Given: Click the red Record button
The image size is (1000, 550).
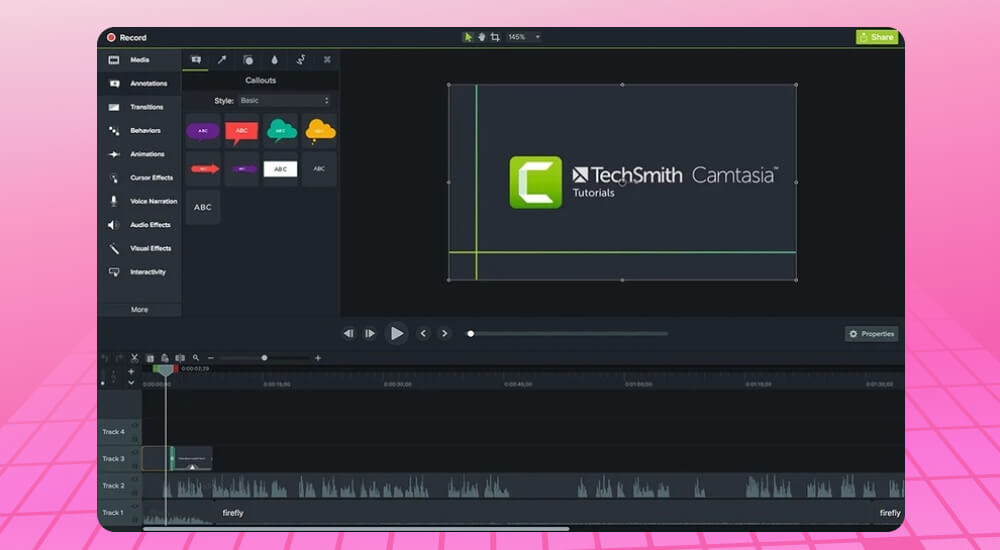Looking at the screenshot, I should (126, 38).
